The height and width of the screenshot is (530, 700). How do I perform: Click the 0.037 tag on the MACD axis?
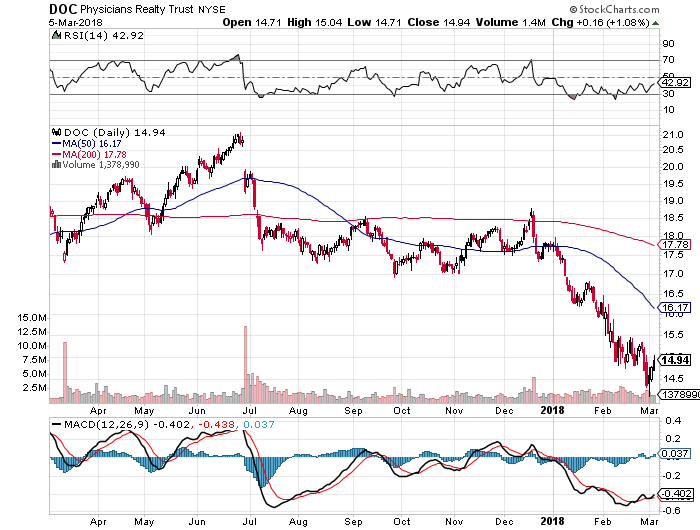[x=675, y=454]
